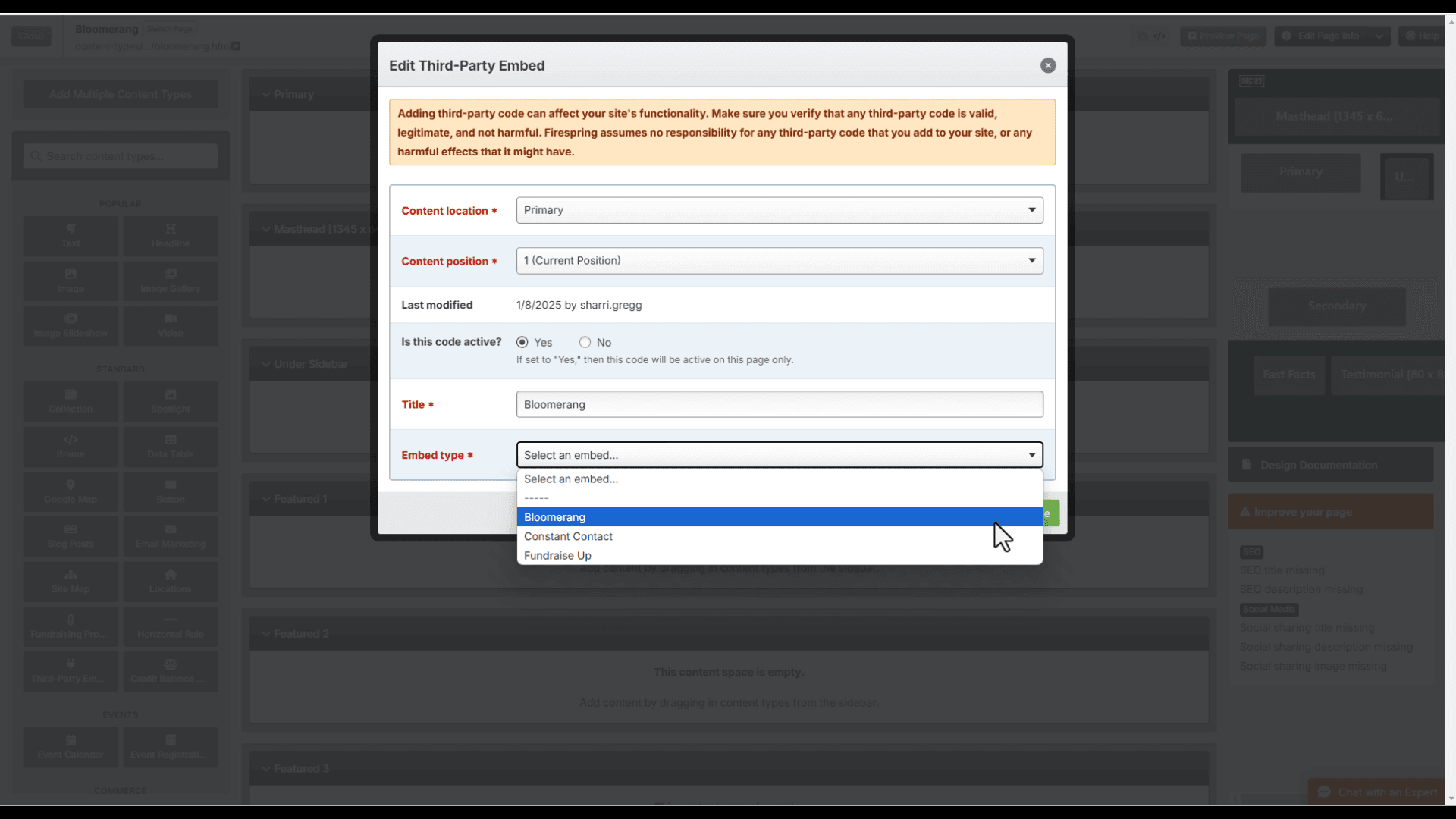Open the page URL external link icon
The height and width of the screenshot is (819, 1456).
[236, 46]
